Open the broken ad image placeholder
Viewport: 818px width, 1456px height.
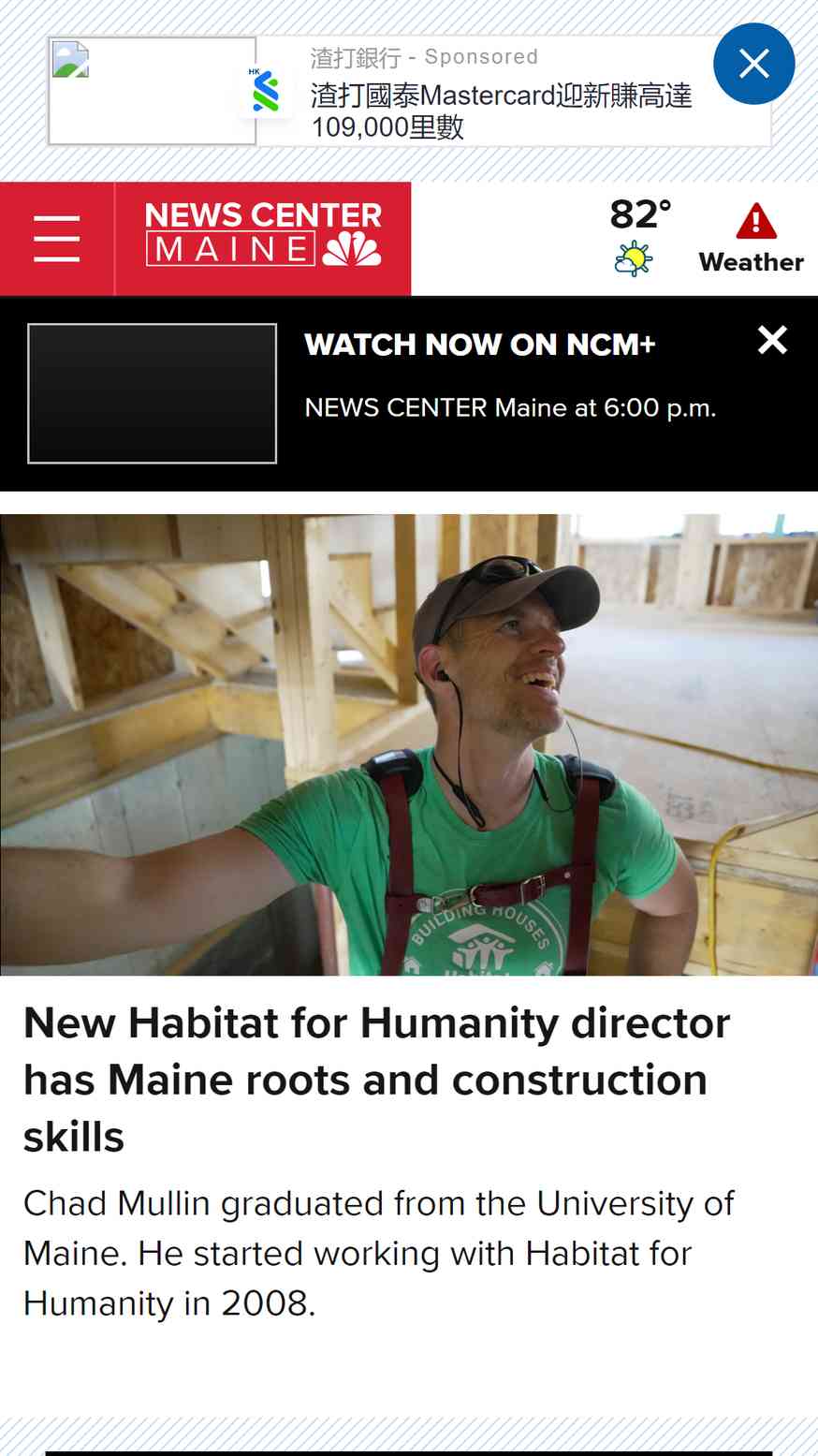click(152, 91)
